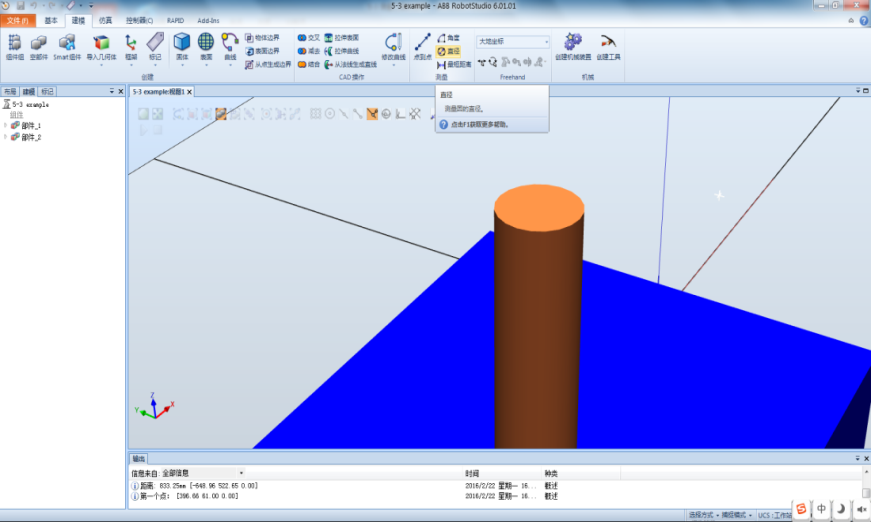This screenshot has width=871, height=522.
Task: Open the 选择方式 selection mode status menu
Action: (703, 515)
